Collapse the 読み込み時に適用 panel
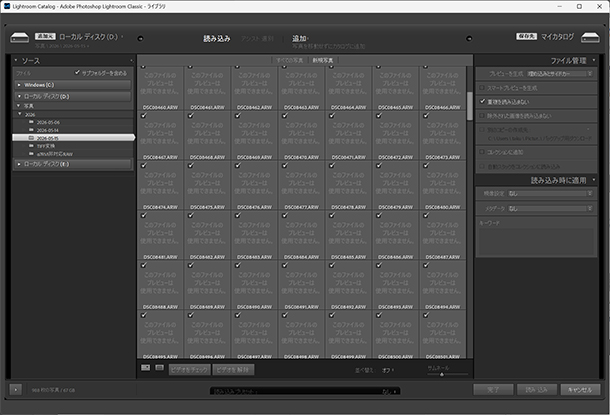610x415 pixels. coord(594,180)
